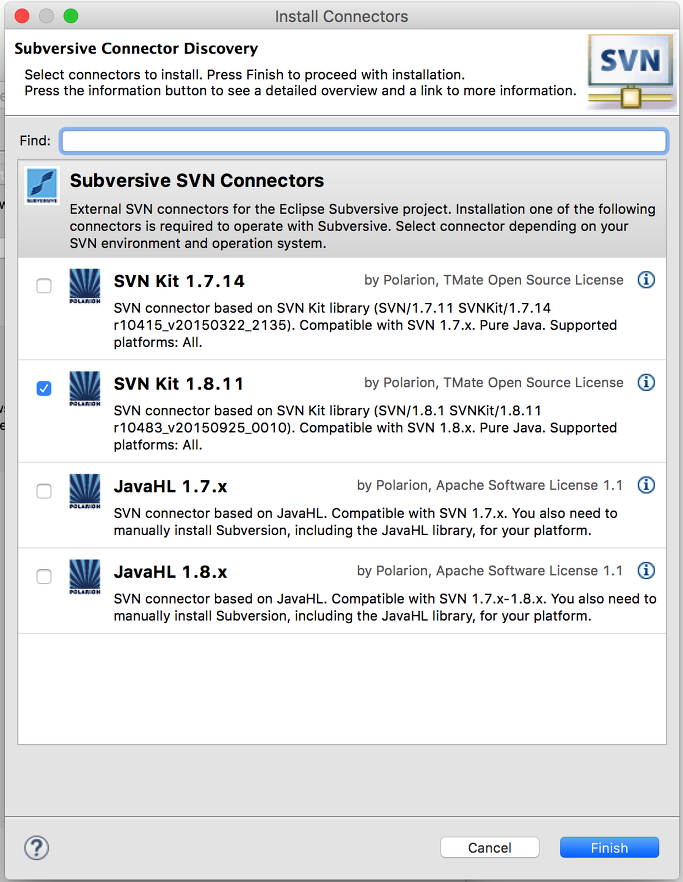
Task: Check the SVN Kit 1.7.14 checkbox
Action: [44, 286]
